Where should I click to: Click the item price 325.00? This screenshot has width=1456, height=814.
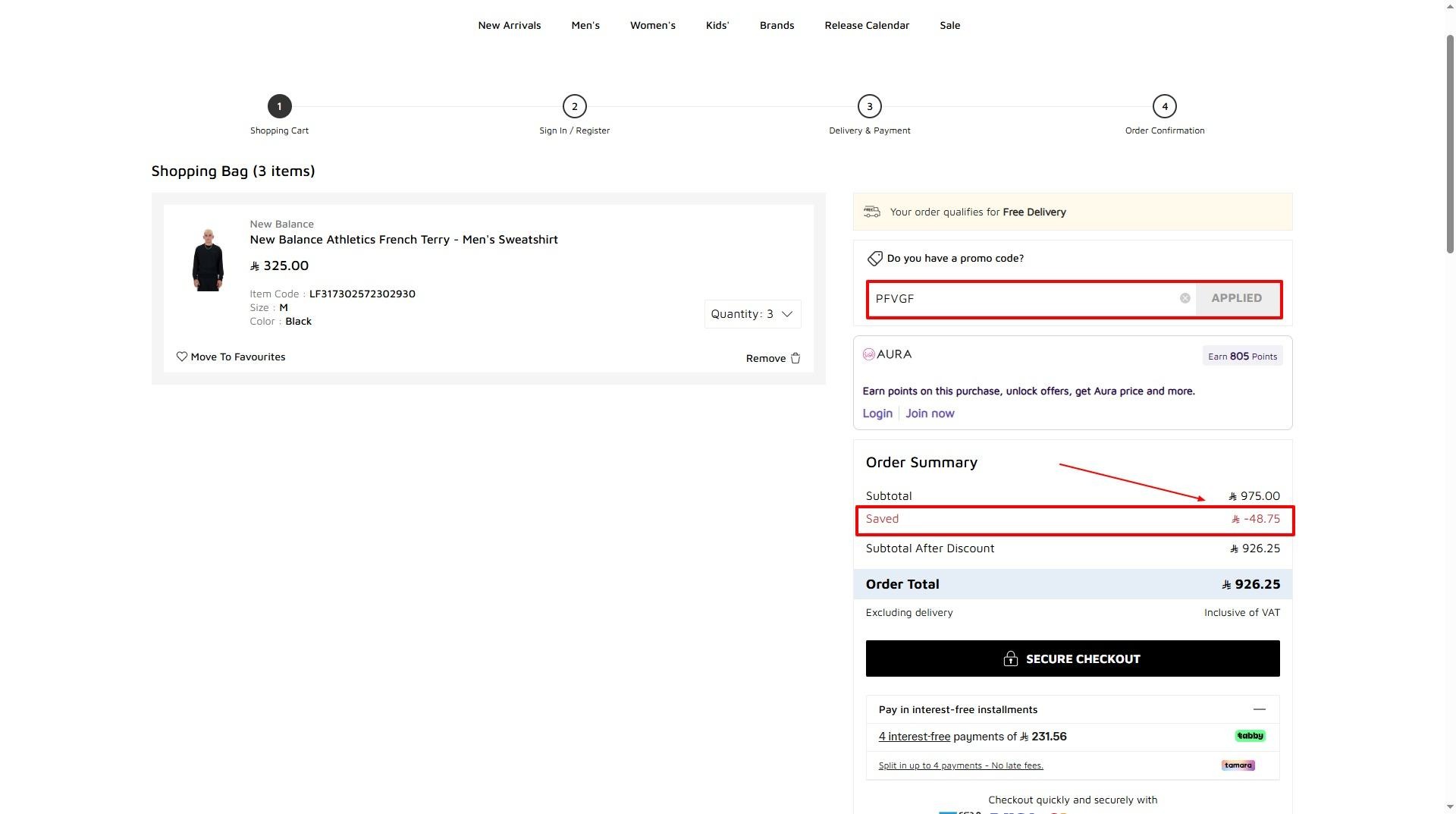coord(279,266)
